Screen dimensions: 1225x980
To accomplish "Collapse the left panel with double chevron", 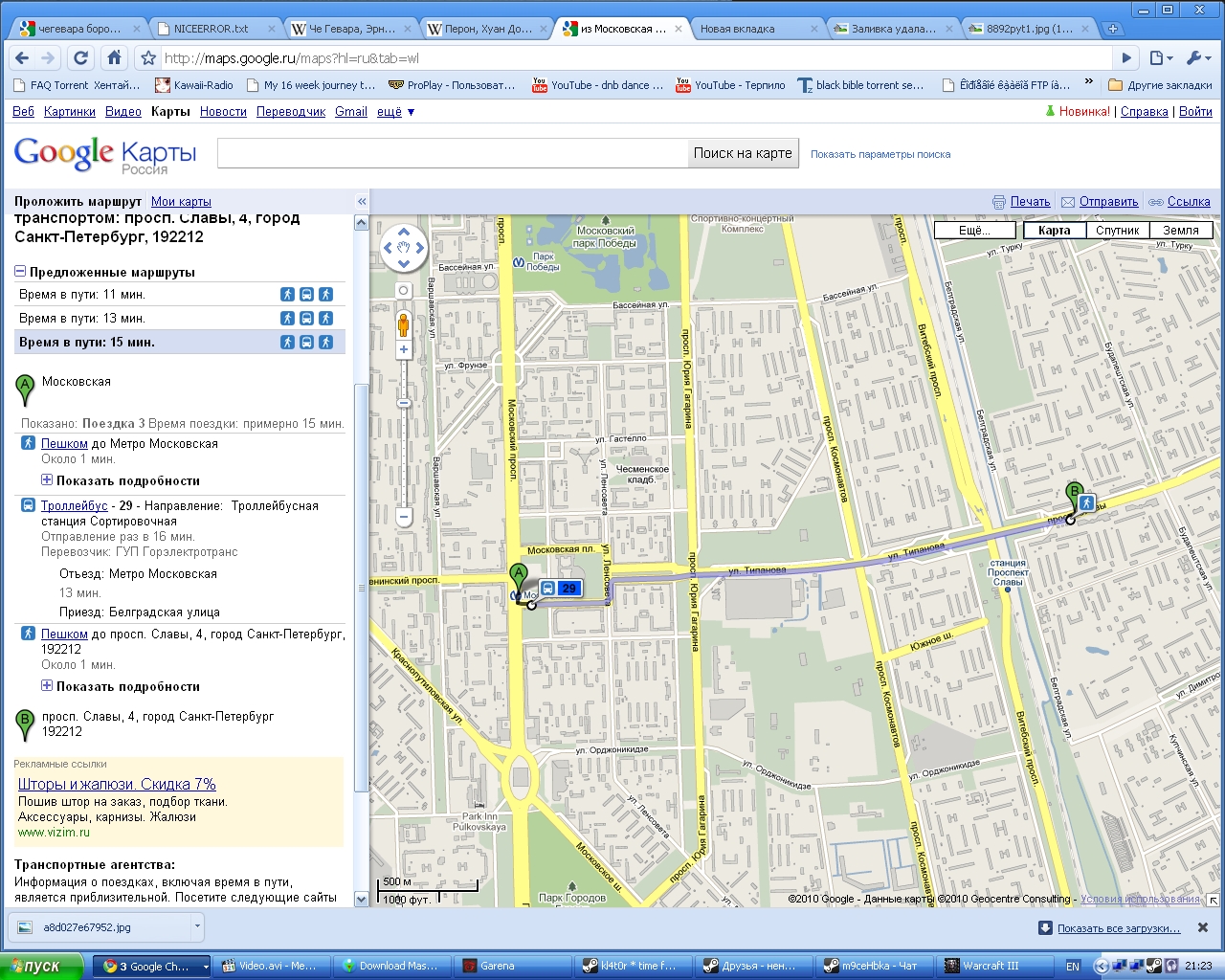I will point(362,201).
